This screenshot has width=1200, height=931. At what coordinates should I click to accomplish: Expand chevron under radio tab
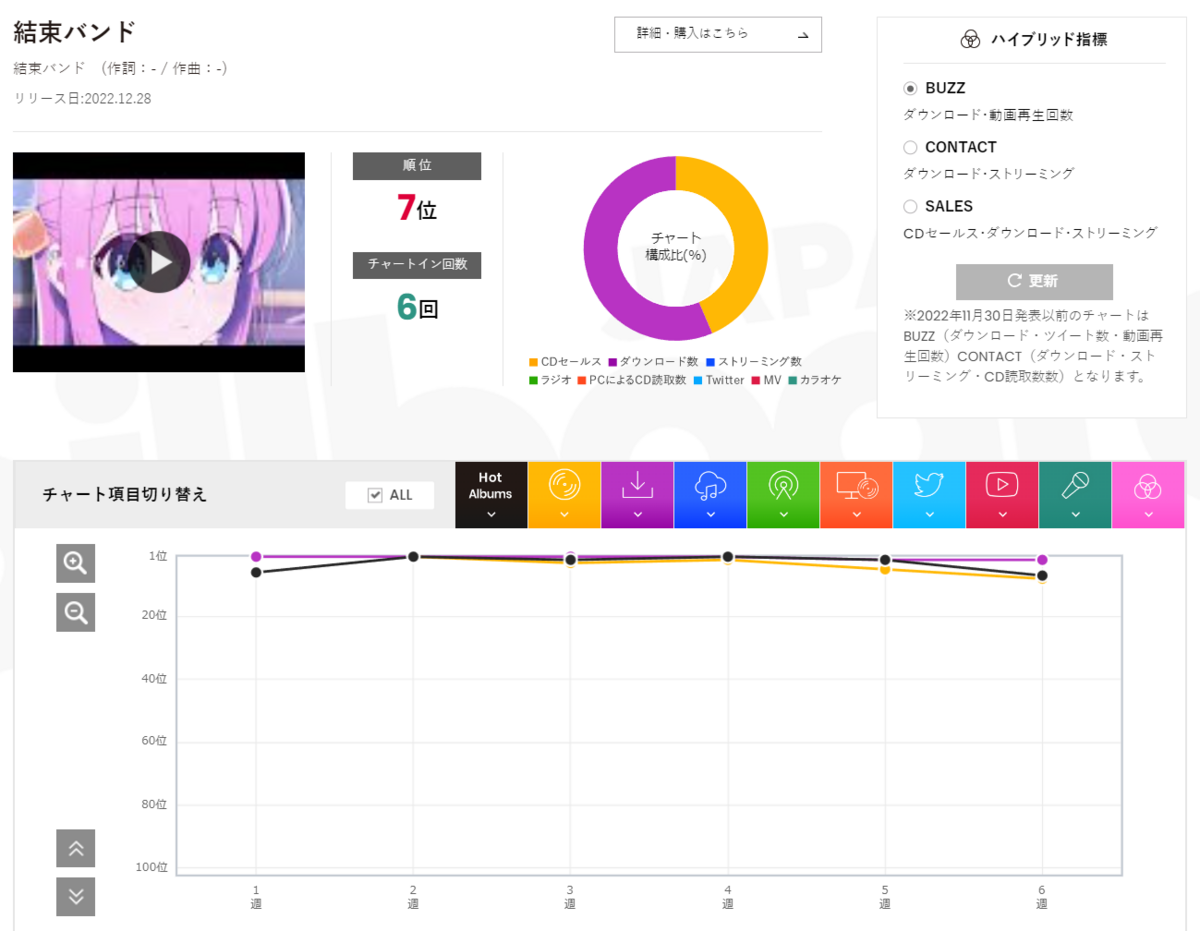783,515
